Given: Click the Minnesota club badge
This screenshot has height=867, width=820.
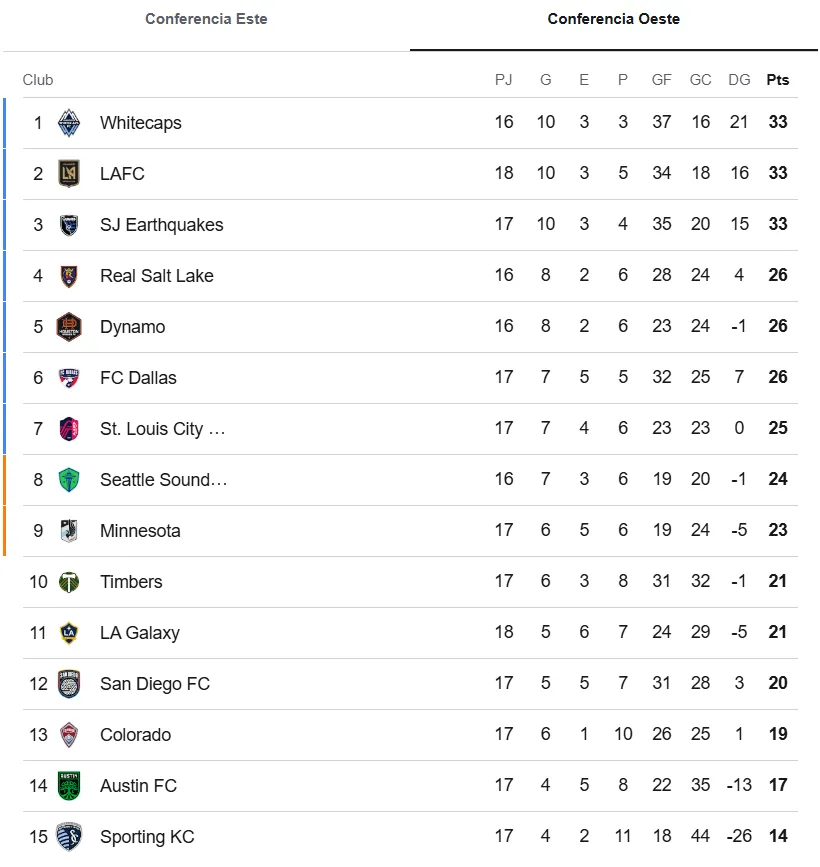Looking at the screenshot, I should 69,531.
